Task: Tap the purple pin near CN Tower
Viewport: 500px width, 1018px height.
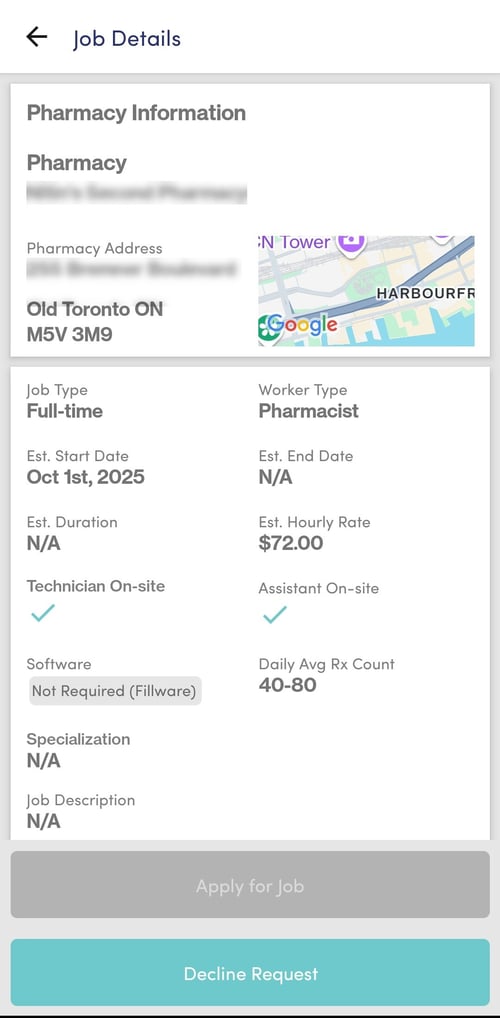Action: click(x=351, y=244)
